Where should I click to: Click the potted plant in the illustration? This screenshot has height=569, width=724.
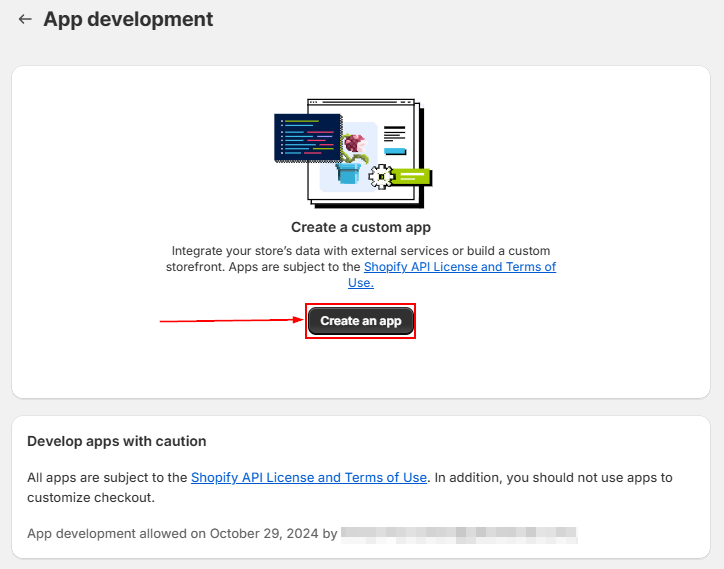(350, 157)
